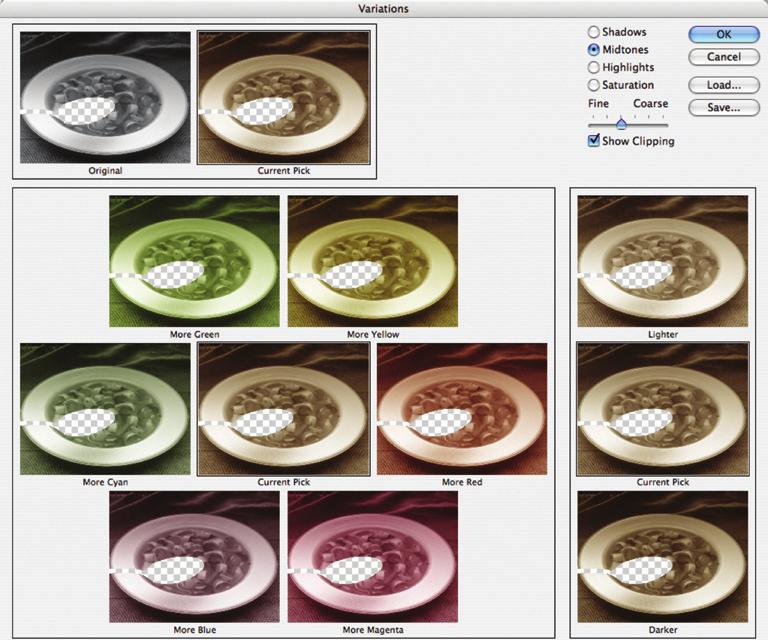Click the Lighter thumbnail
Viewport: 768px width, 640px height.
tap(663, 261)
